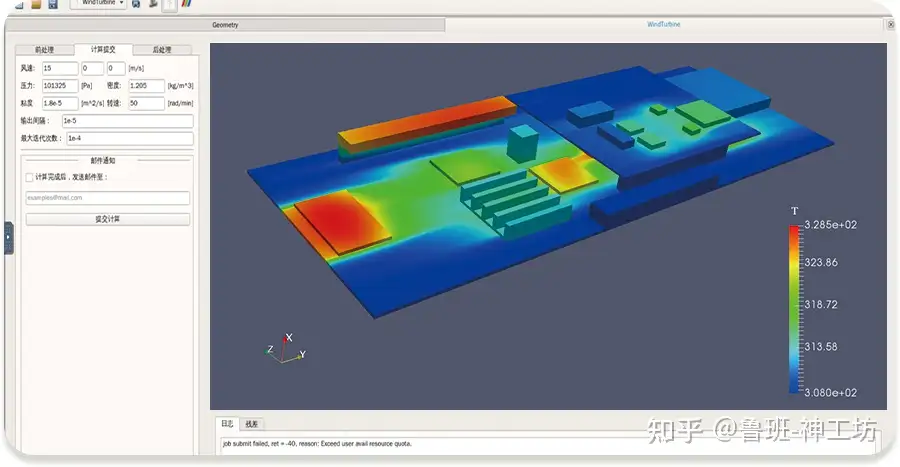Click the blue save disk icon

53,4
